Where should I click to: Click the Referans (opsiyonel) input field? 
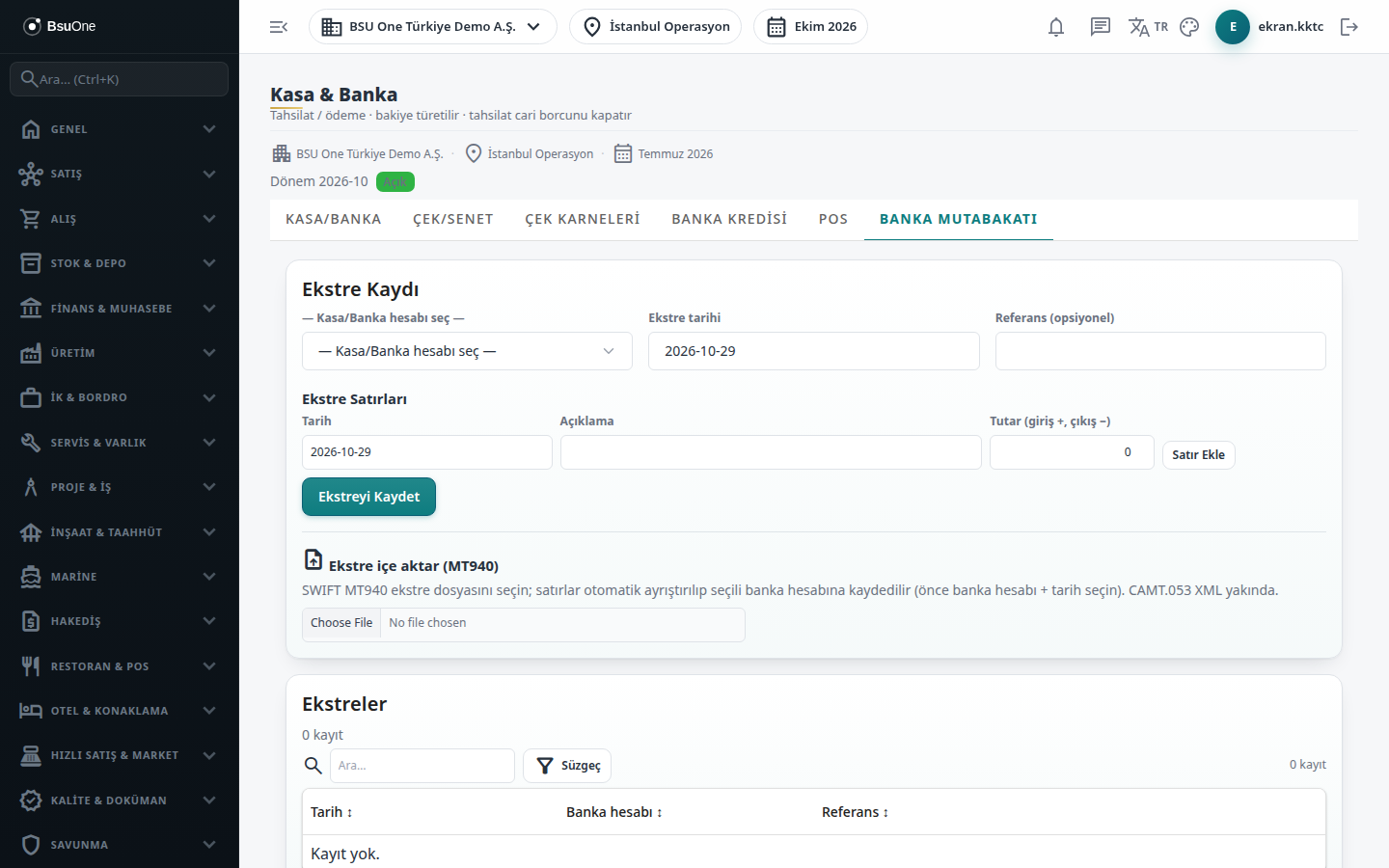1160,351
